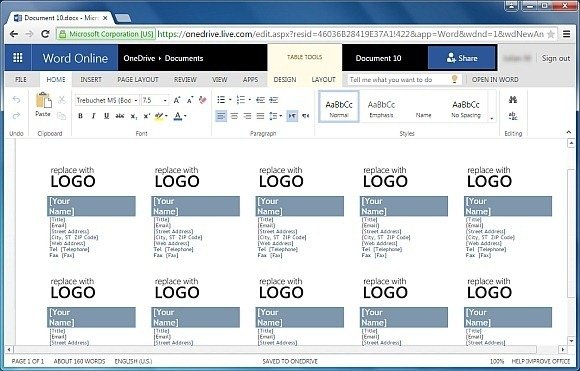Toggle bold formatting
Screen dimensions: 580x371
[80, 116]
